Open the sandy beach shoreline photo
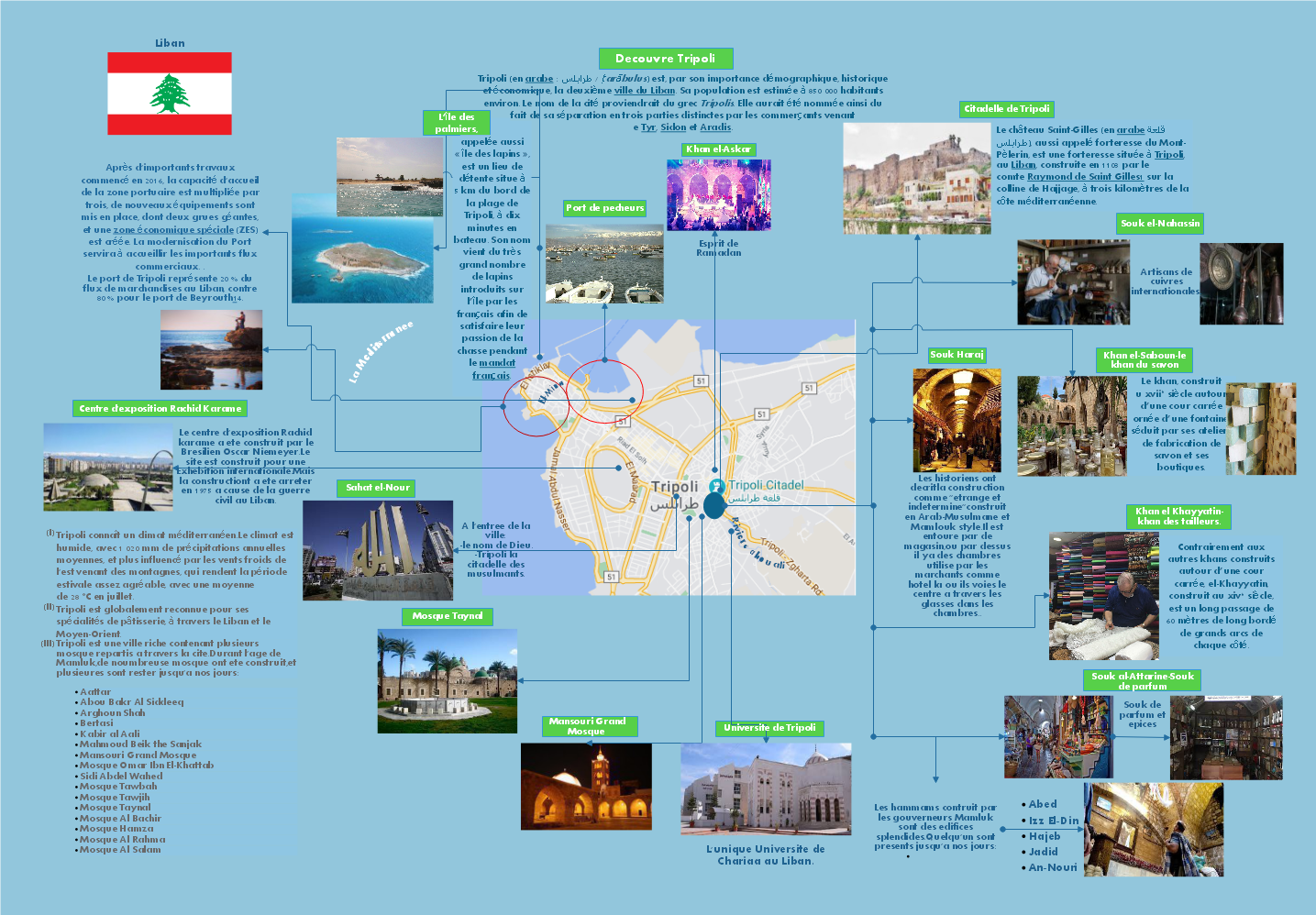Screen dimensions: 1316x915 click(390, 177)
